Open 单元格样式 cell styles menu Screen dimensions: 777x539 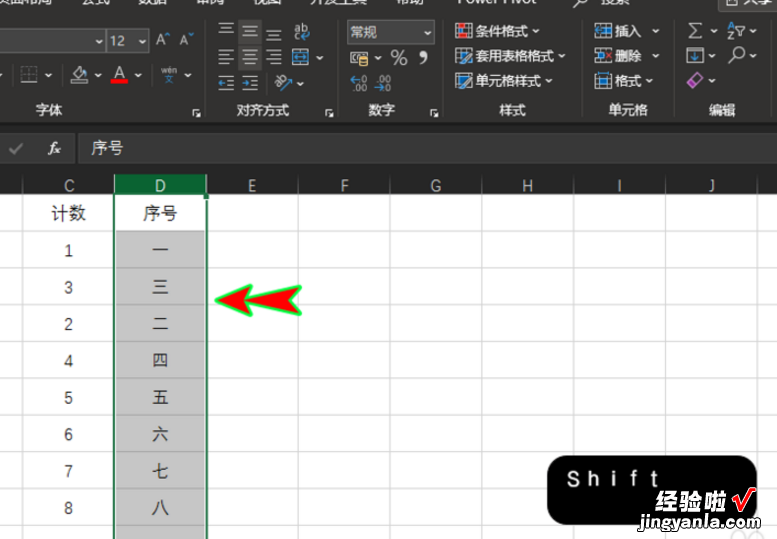click(x=503, y=81)
